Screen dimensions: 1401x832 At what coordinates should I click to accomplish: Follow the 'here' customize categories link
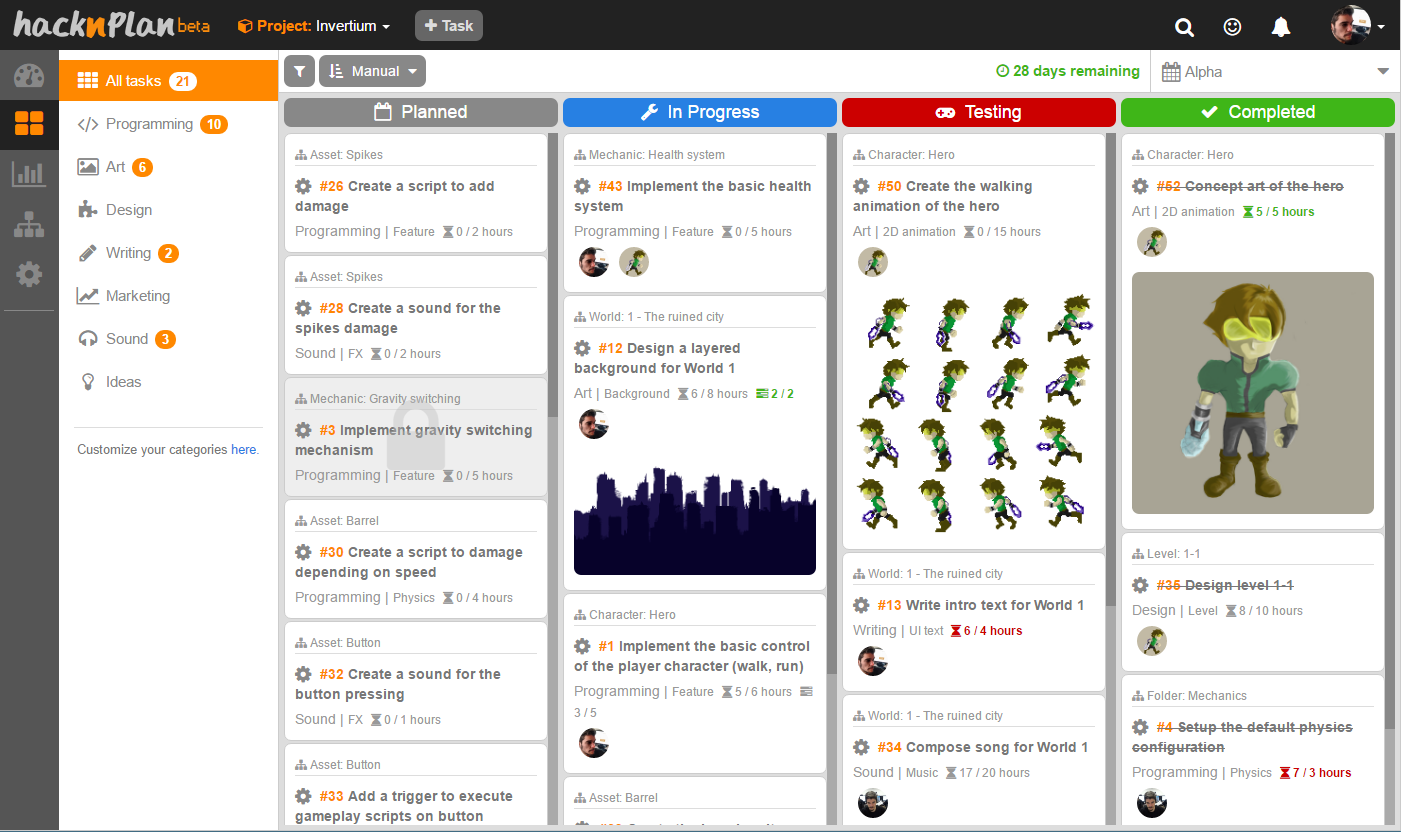pos(244,450)
